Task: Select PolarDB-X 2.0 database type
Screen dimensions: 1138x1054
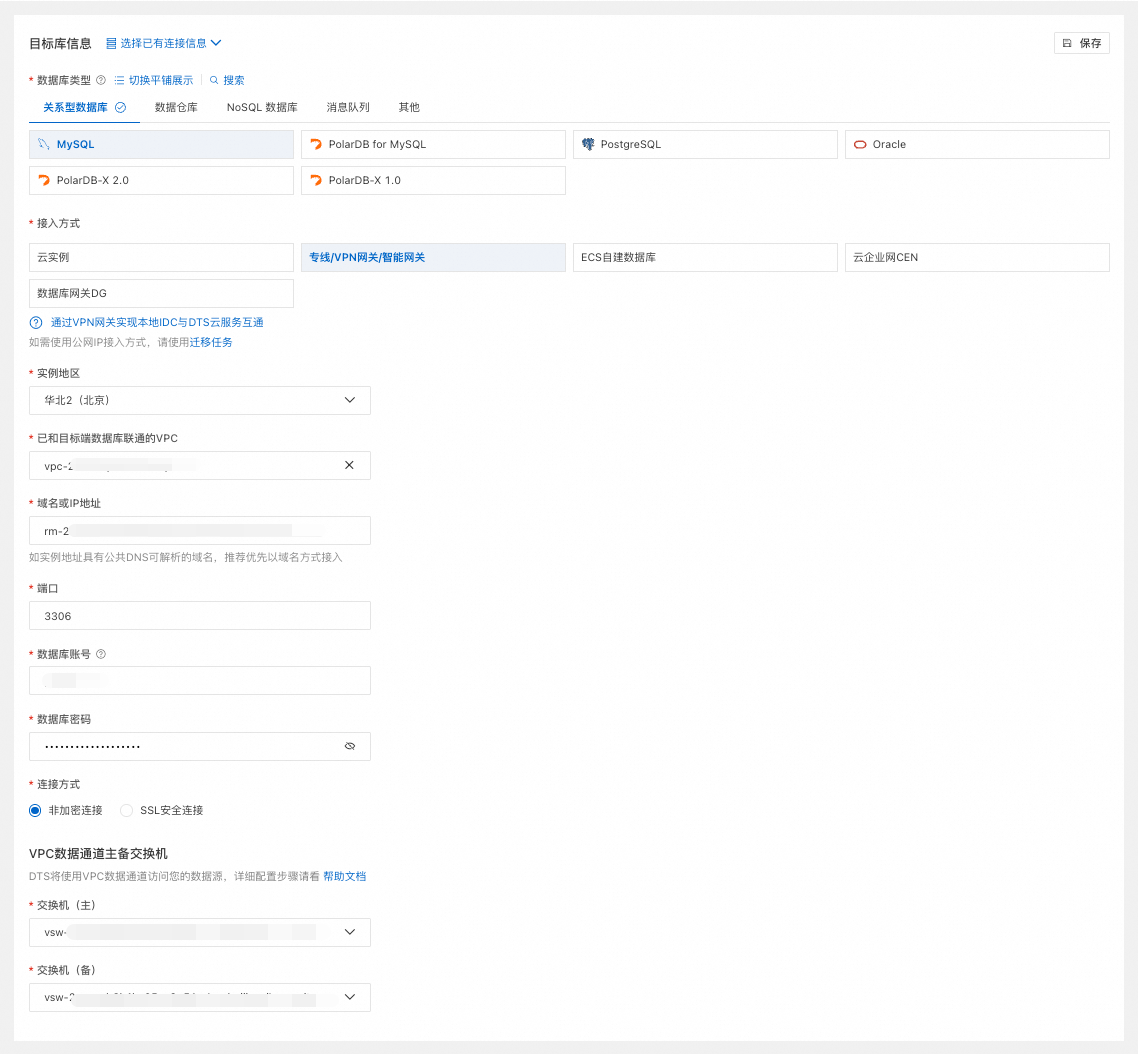Action: point(161,181)
